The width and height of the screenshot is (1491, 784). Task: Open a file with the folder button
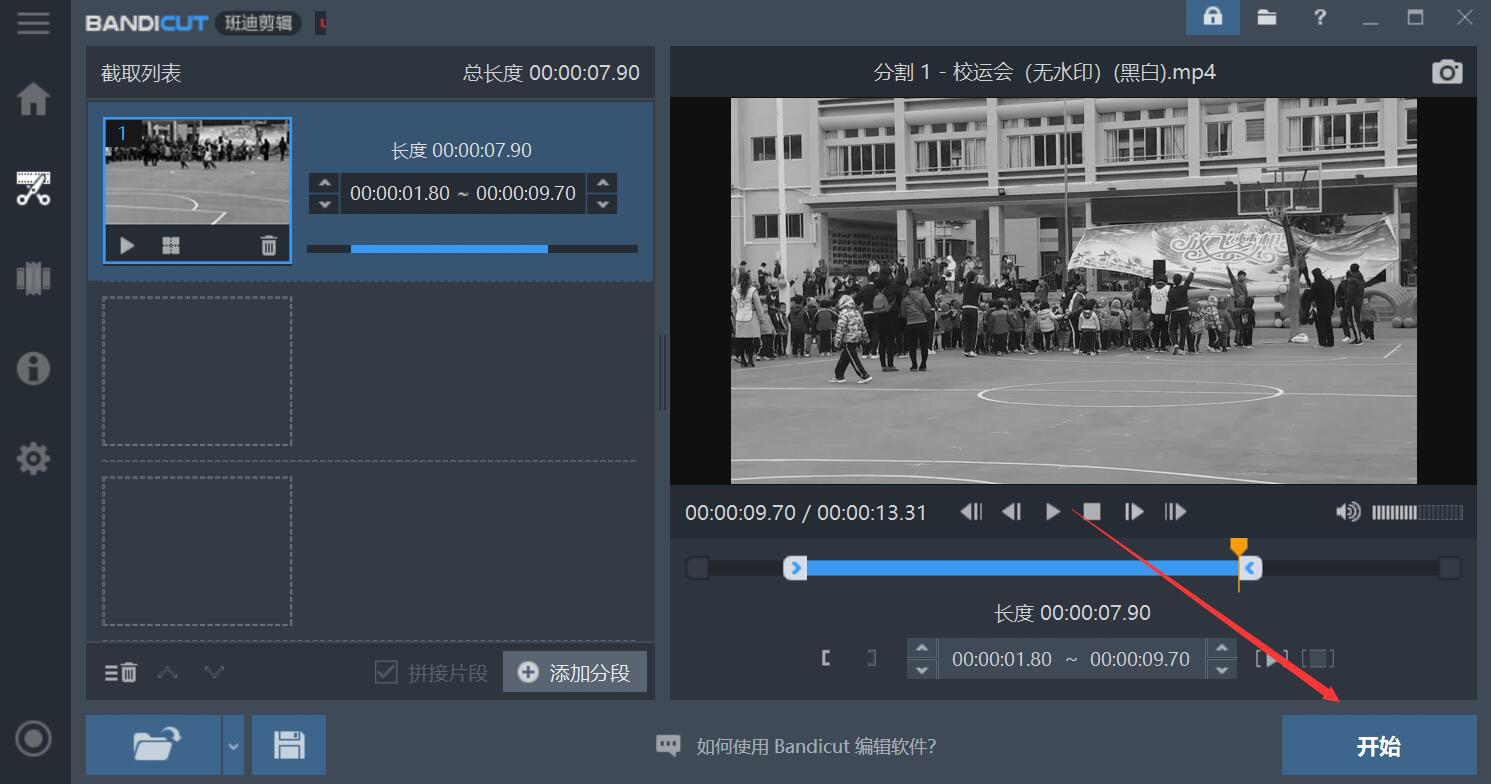point(154,745)
